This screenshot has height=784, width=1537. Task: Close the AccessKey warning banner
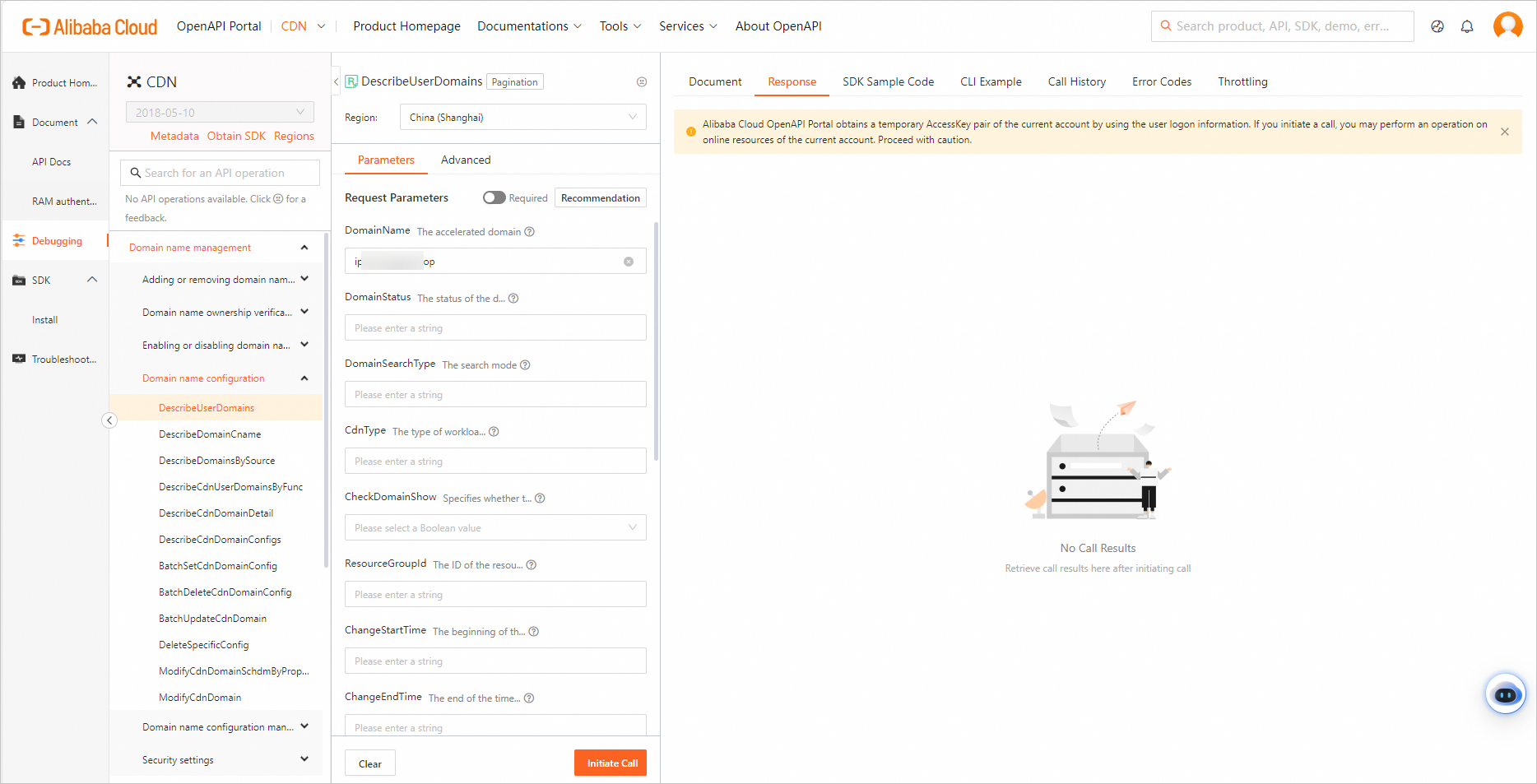pyautogui.click(x=1505, y=132)
